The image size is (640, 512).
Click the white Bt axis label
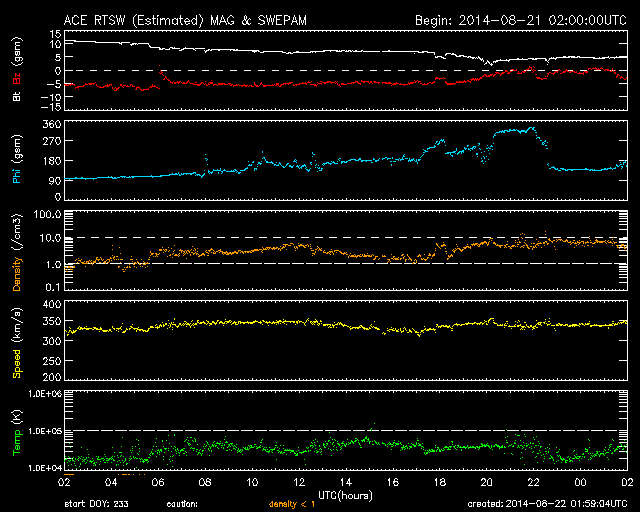pyautogui.click(x=17, y=96)
